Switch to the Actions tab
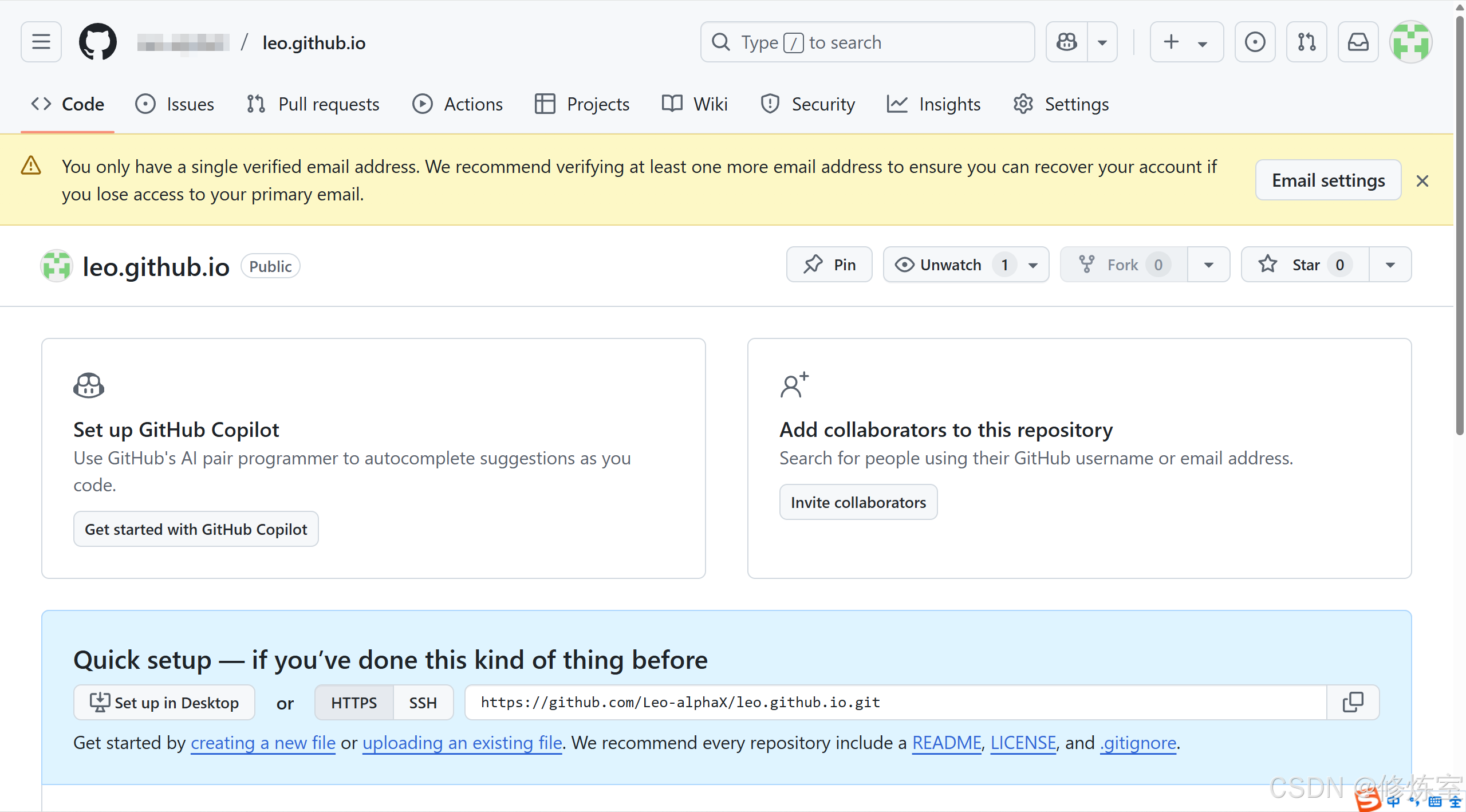Image resolution: width=1466 pixels, height=812 pixels. [458, 104]
